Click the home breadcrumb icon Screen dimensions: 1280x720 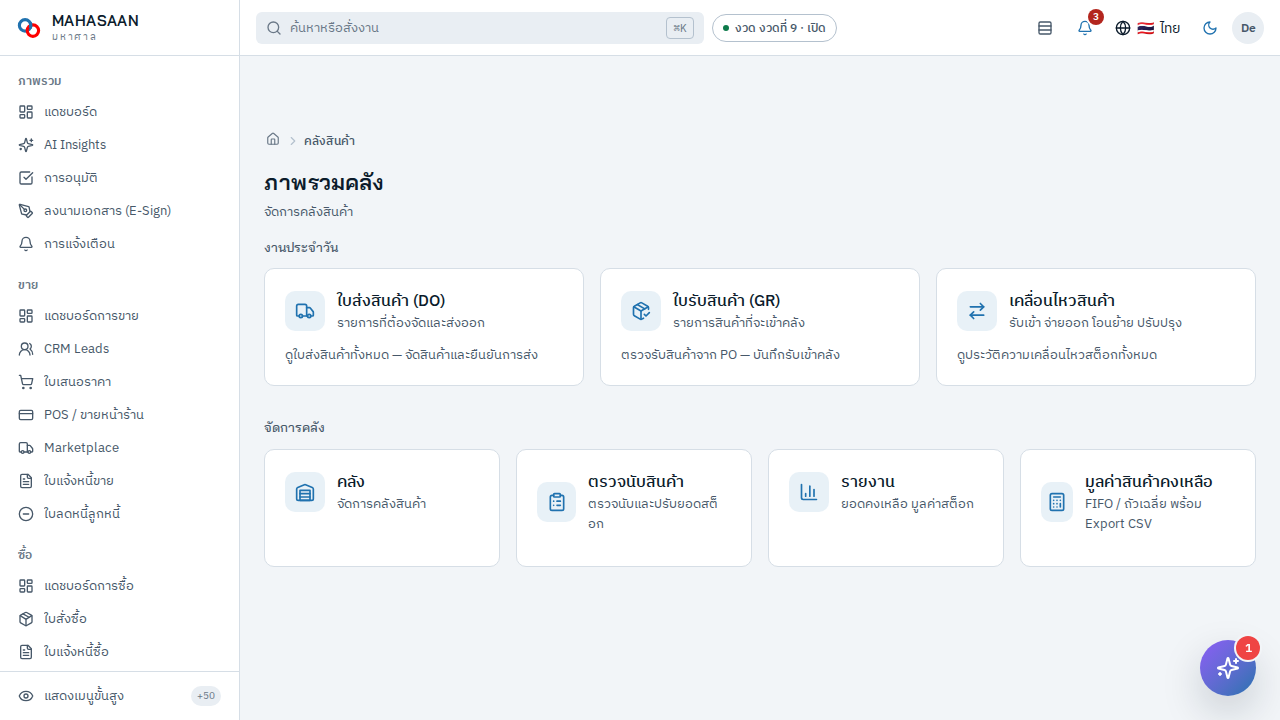tap(273, 140)
